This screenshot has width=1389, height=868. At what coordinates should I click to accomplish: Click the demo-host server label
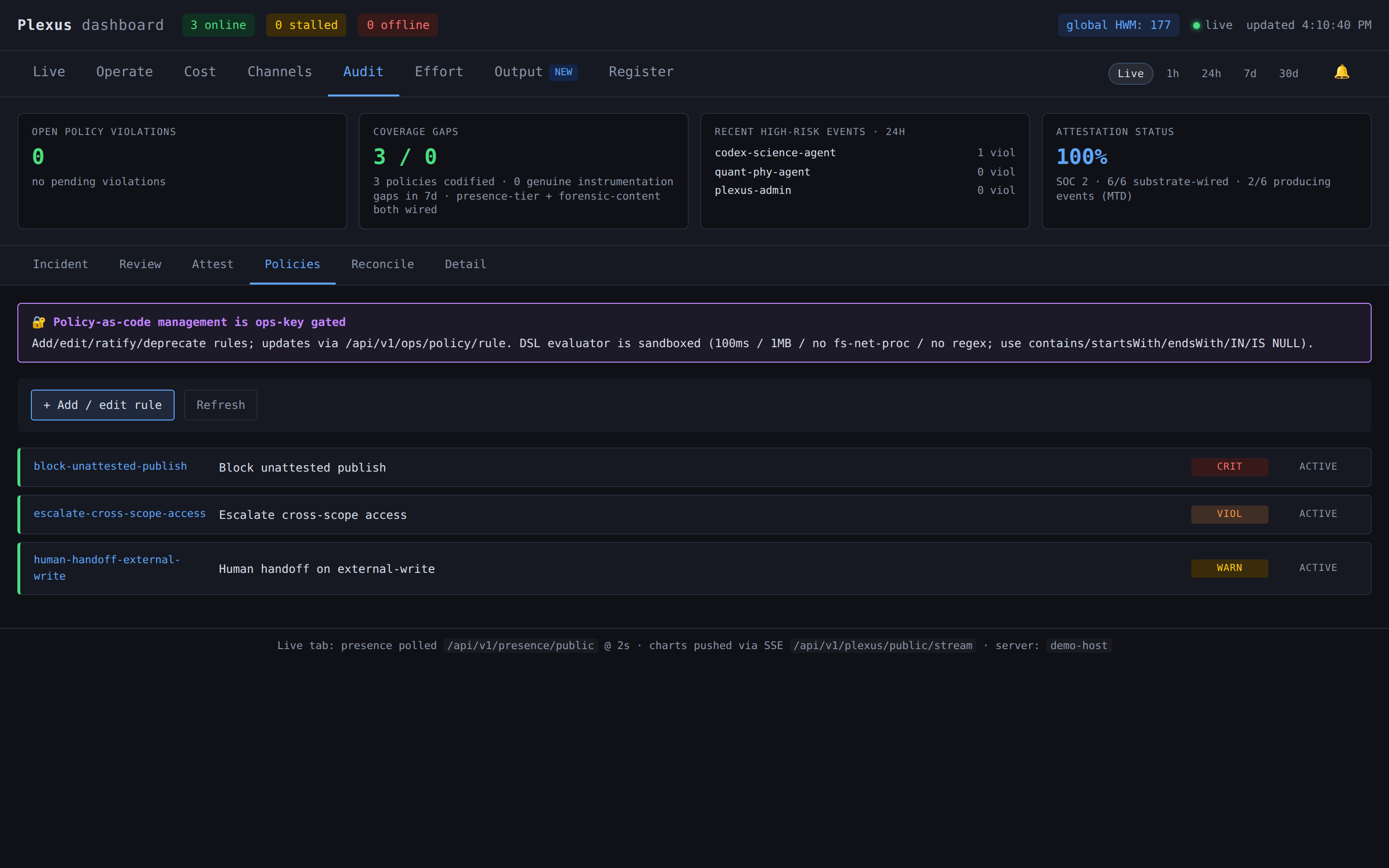pos(1078,646)
